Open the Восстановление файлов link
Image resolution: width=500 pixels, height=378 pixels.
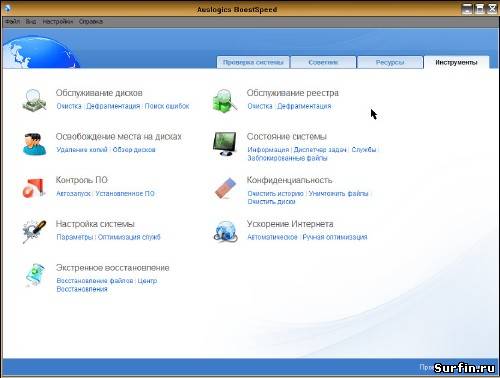pyautogui.click(x=95, y=281)
